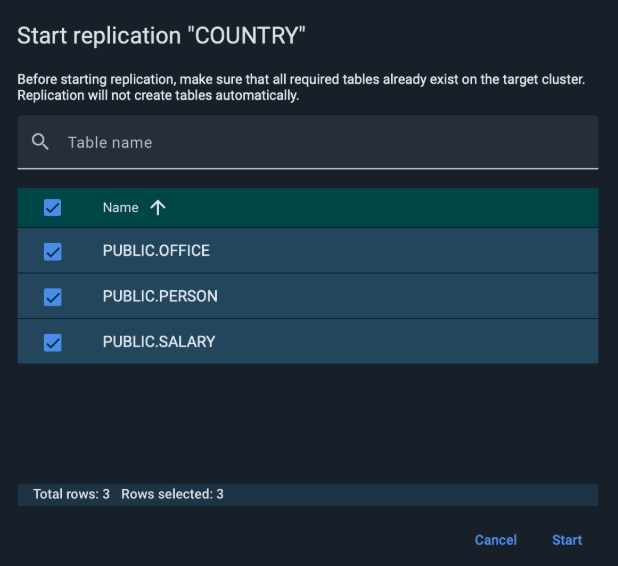Deselect the PUBLIC.PERSON checkbox
The height and width of the screenshot is (566, 618).
click(53, 297)
